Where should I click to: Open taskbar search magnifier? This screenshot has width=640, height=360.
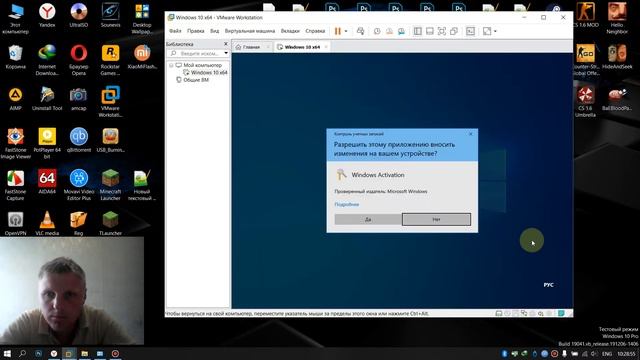(22, 353)
